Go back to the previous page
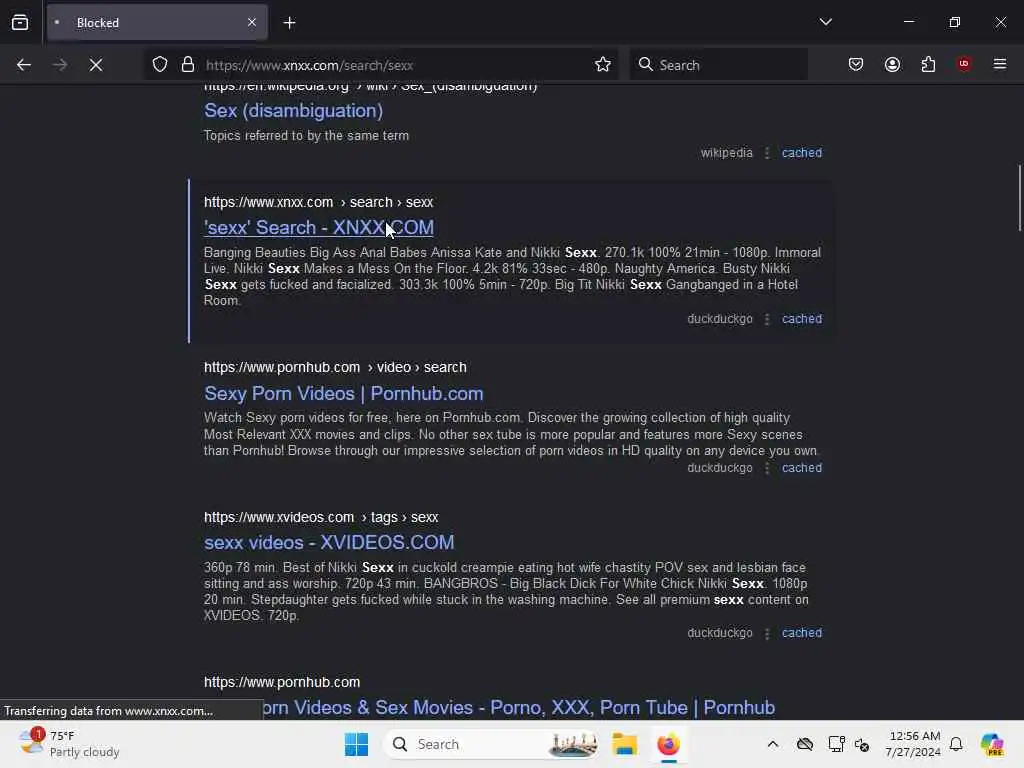This screenshot has height=768, width=1024. [24, 65]
